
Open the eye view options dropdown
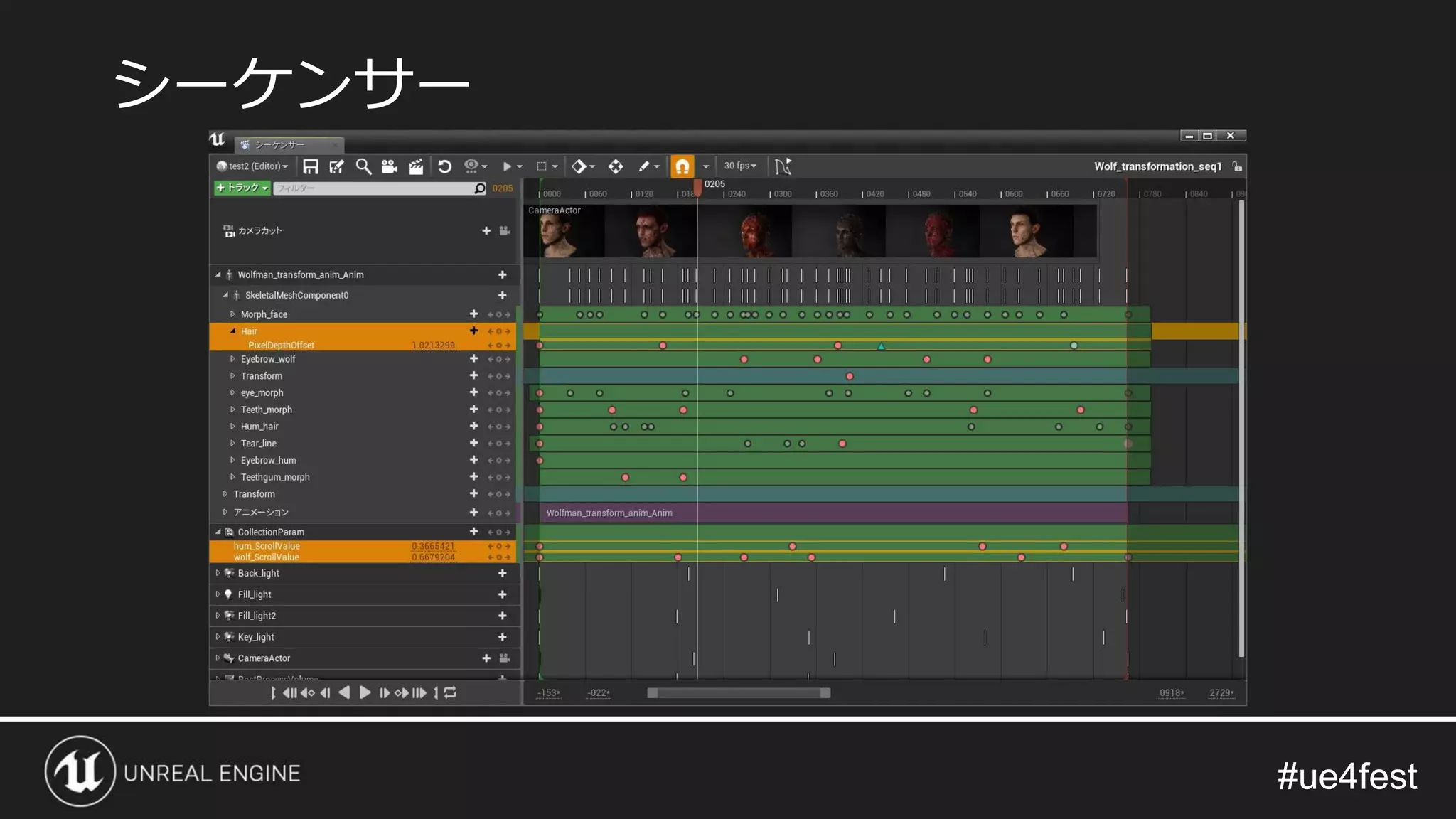pyautogui.click(x=475, y=166)
